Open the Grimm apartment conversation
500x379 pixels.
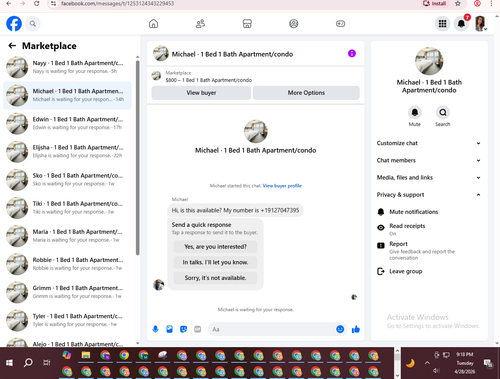67,292
